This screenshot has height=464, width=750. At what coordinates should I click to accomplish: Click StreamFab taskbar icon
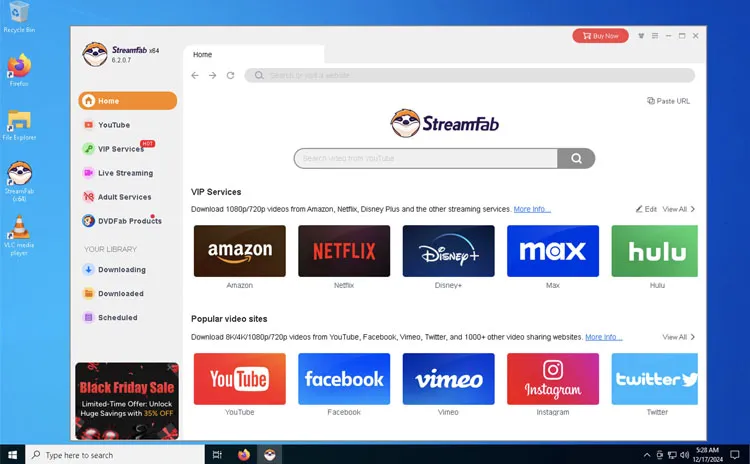[x=270, y=454]
